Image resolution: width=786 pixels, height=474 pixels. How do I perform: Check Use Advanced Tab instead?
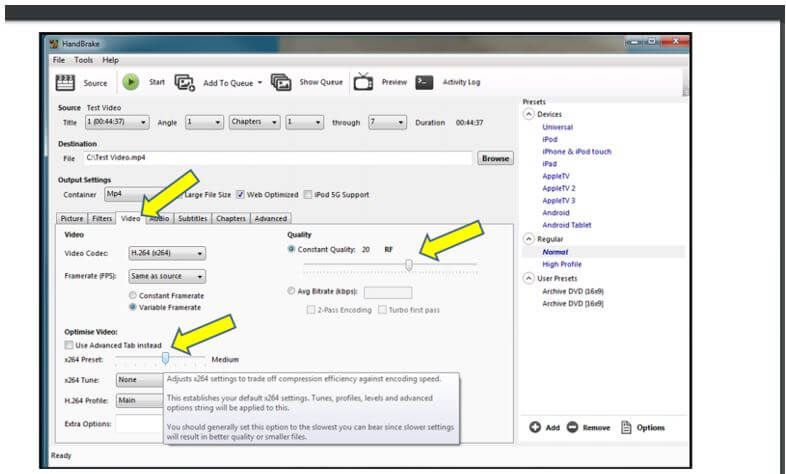tap(69, 345)
